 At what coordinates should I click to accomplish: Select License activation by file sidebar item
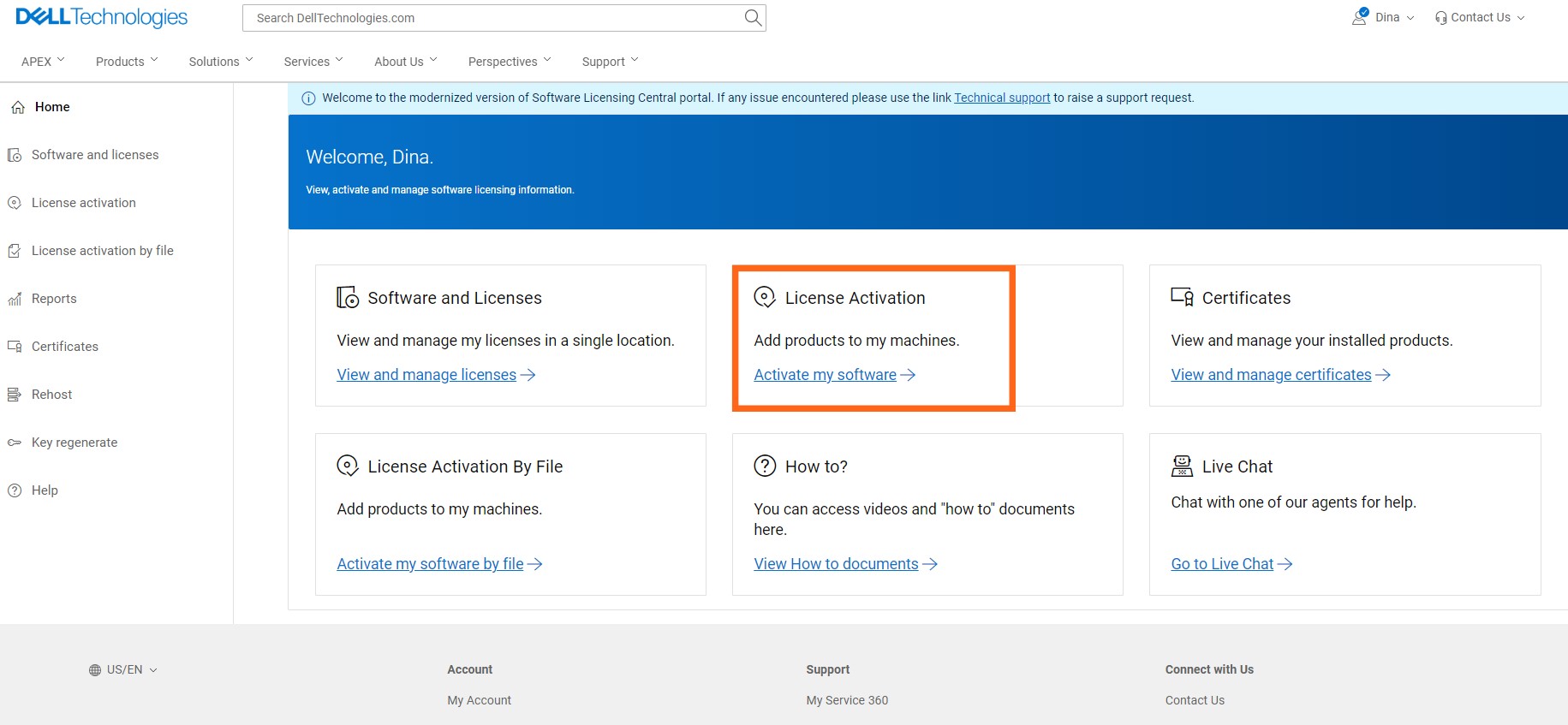[102, 251]
